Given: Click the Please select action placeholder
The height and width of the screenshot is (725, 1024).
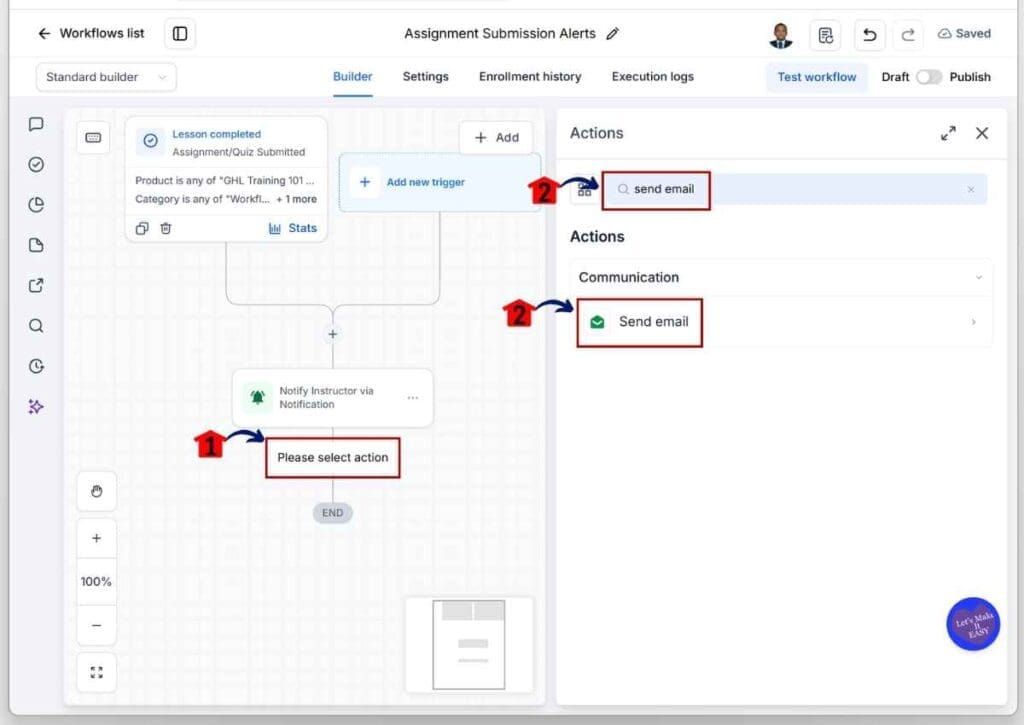Looking at the screenshot, I should [x=332, y=458].
